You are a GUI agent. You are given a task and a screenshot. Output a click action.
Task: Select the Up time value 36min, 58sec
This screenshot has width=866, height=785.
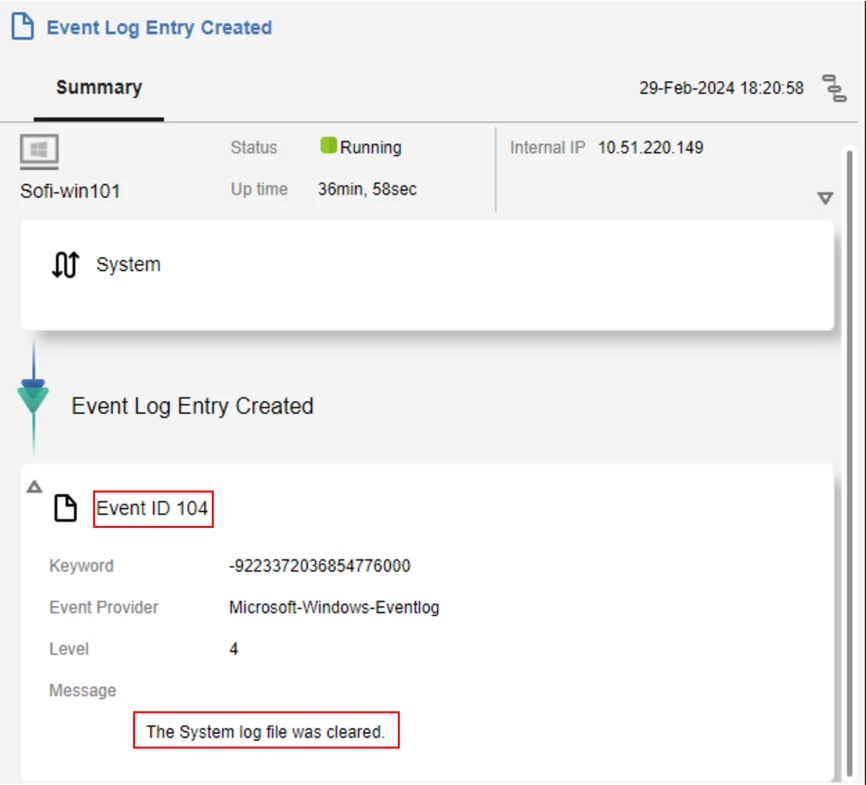point(367,189)
